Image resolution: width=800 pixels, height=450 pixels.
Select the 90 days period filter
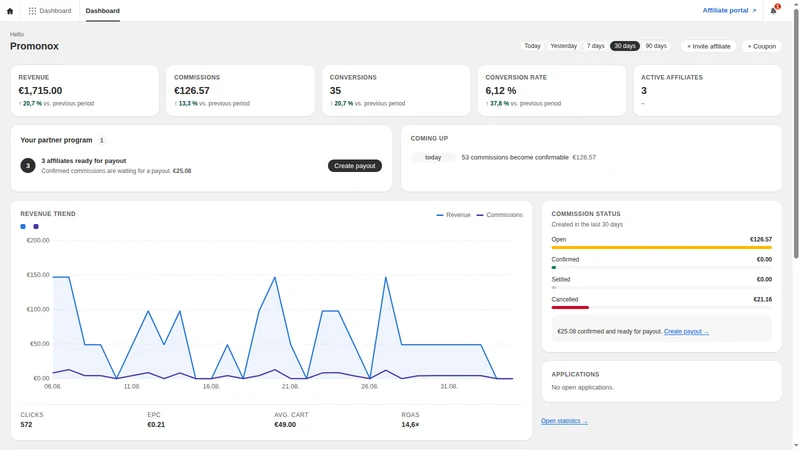(x=656, y=46)
